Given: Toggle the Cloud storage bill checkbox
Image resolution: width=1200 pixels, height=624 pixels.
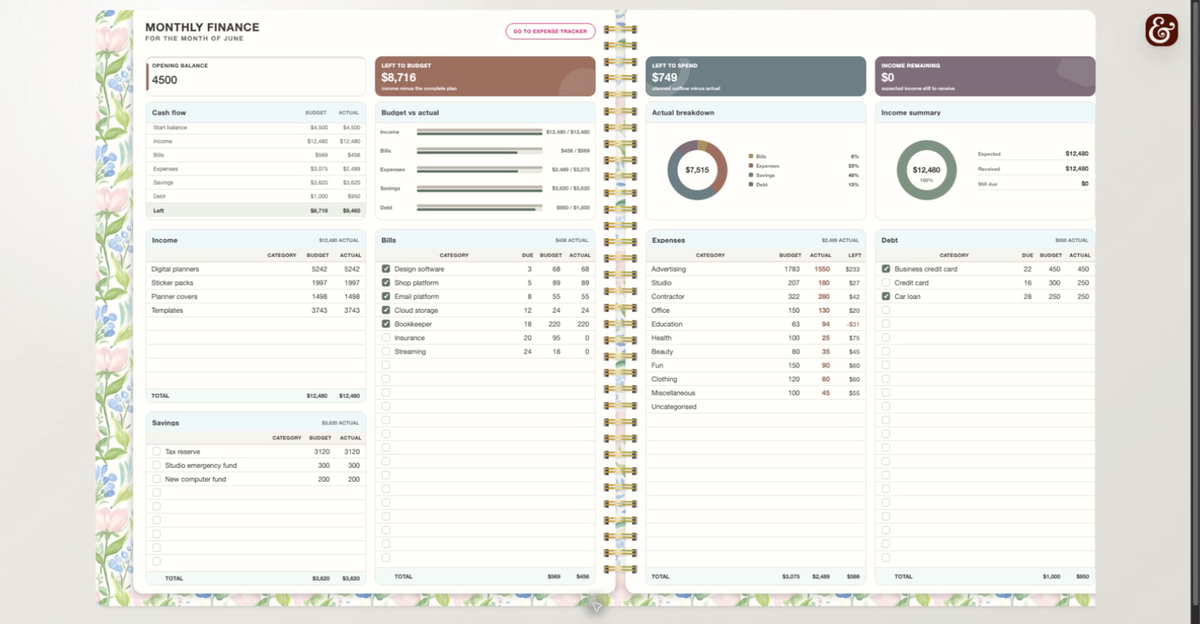Looking at the screenshot, I should pos(386,310).
